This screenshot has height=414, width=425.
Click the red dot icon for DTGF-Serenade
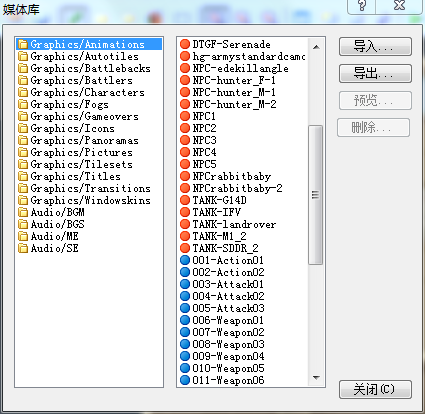(x=185, y=44)
